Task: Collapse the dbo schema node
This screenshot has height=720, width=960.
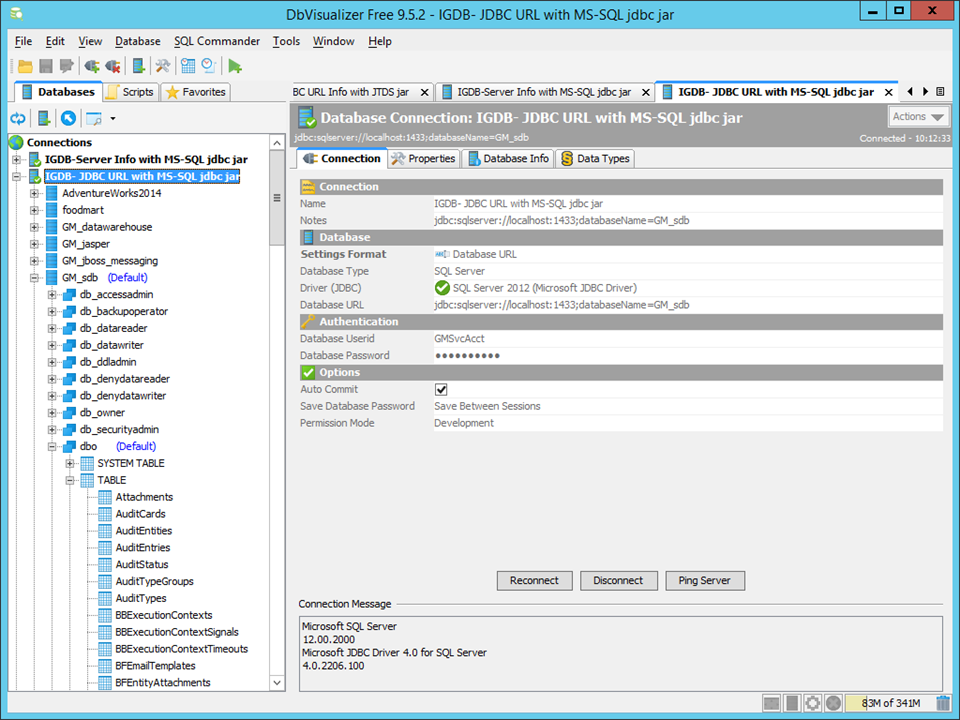Action: click(x=52, y=447)
